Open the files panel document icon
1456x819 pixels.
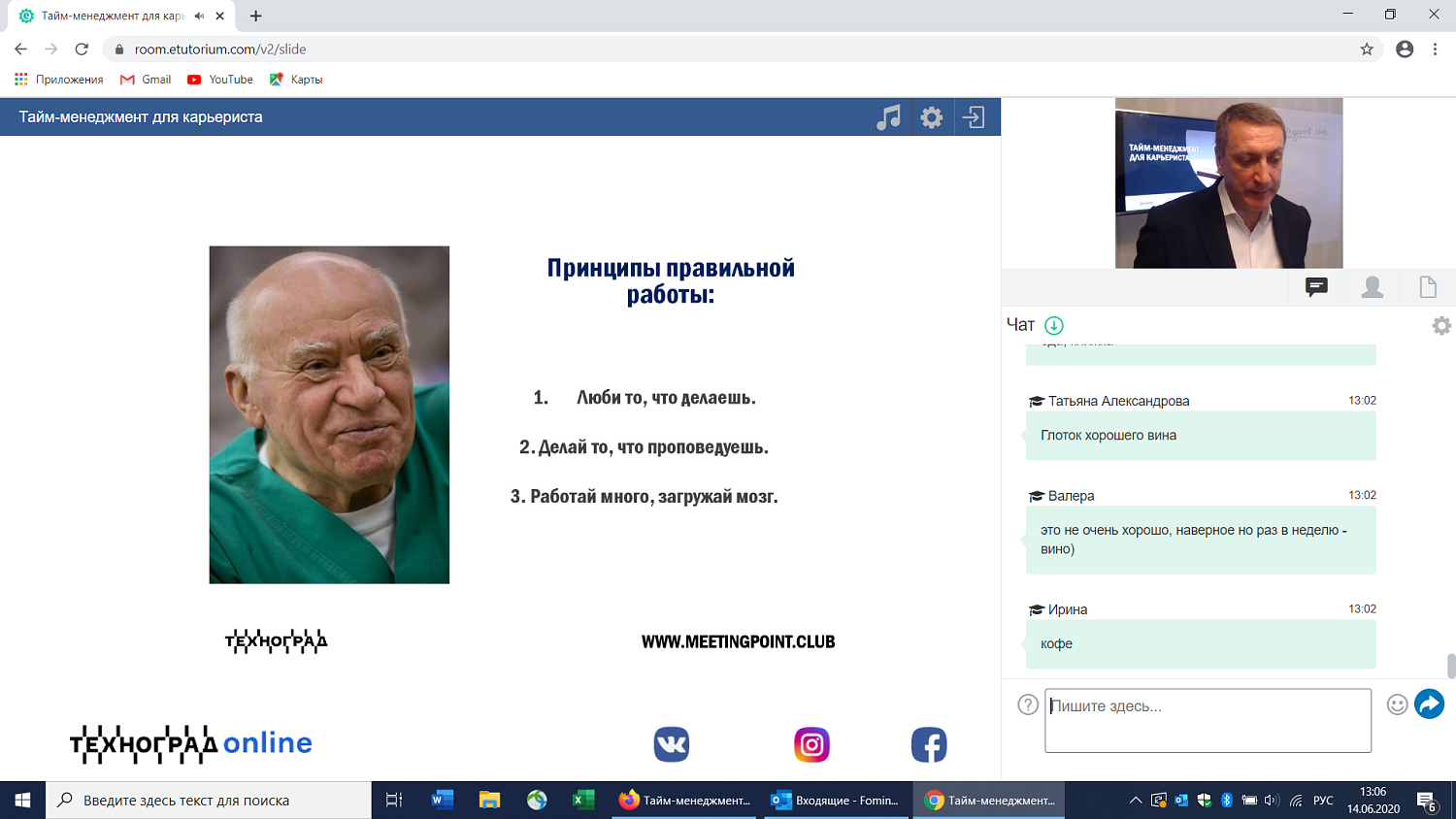(x=1427, y=286)
